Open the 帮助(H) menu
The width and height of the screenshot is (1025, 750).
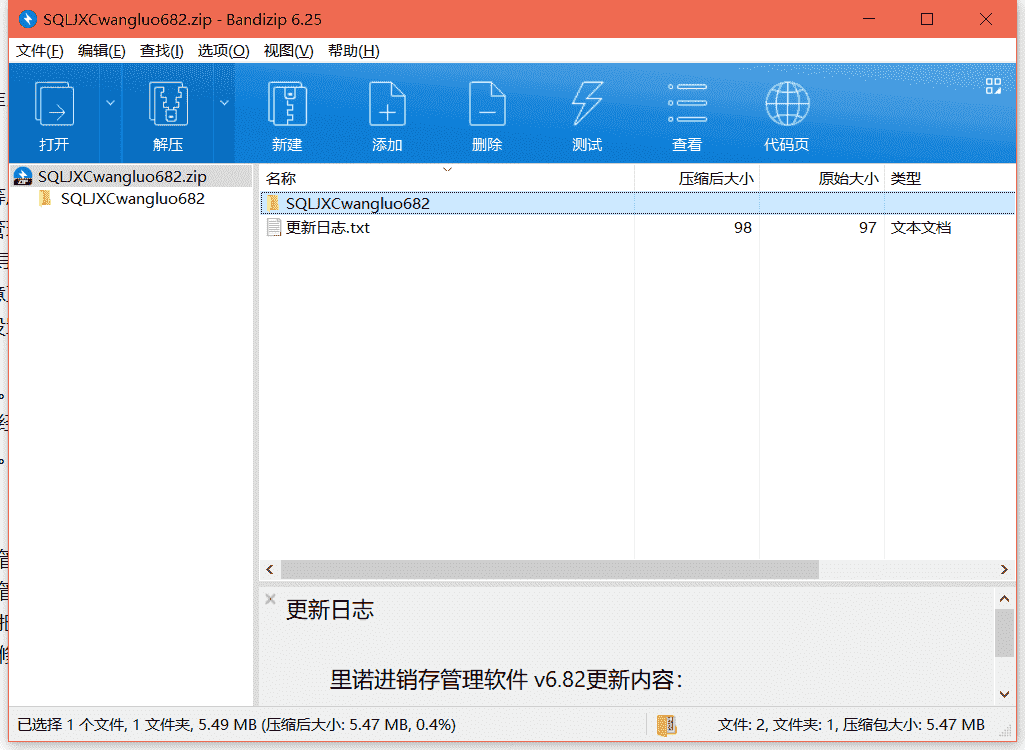(x=354, y=51)
